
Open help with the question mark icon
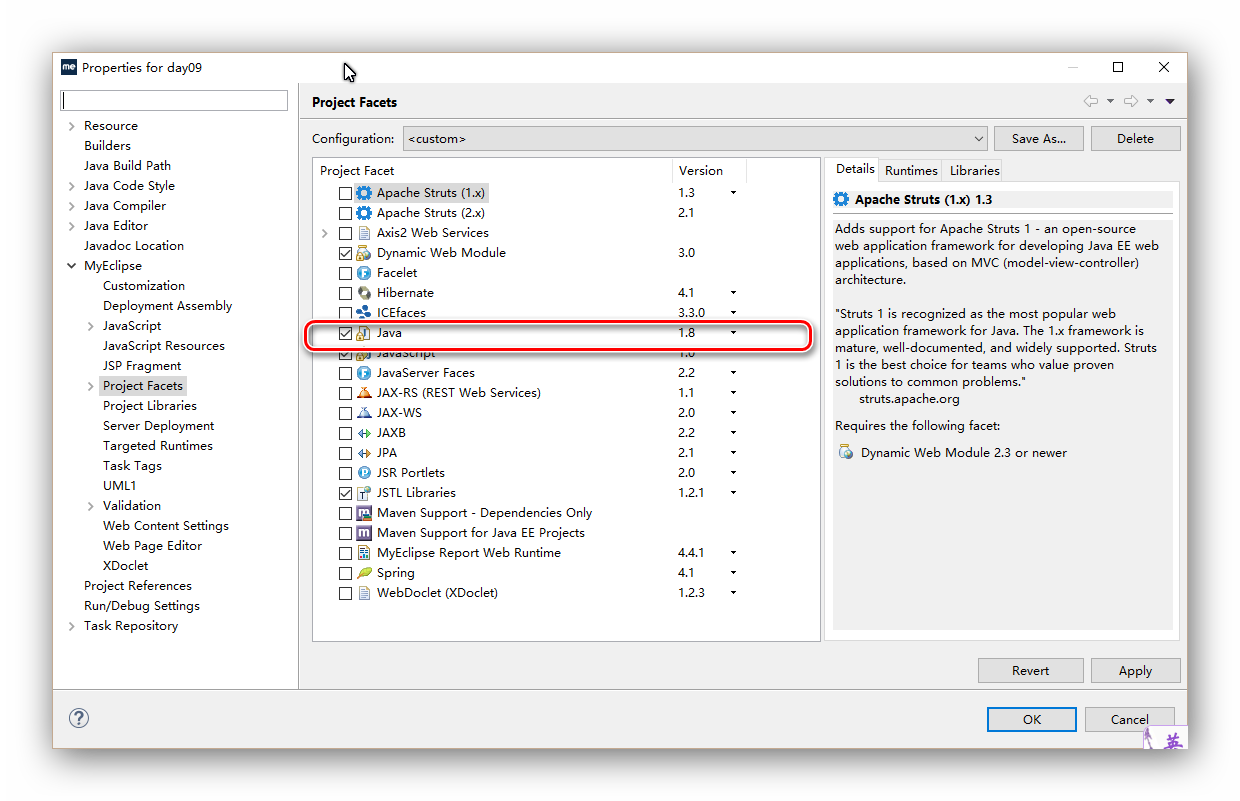[x=79, y=718]
